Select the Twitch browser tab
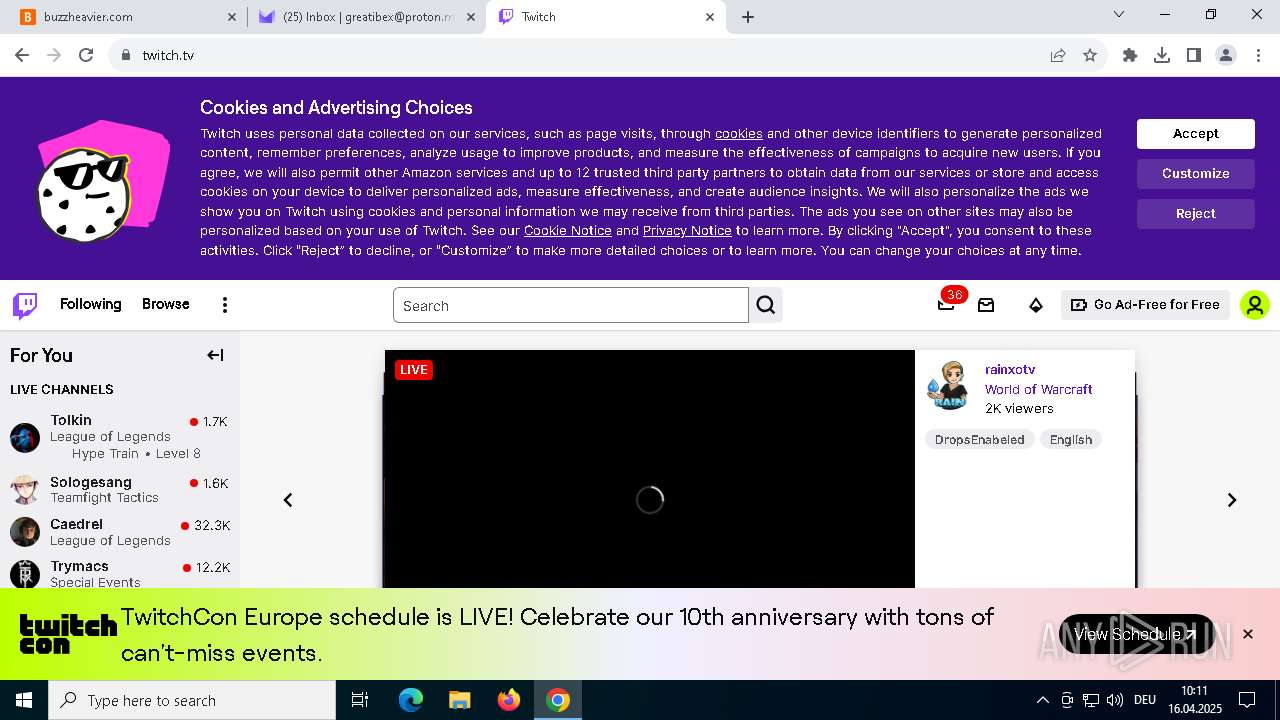Viewport: 1280px width, 720px height. tap(606, 17)
